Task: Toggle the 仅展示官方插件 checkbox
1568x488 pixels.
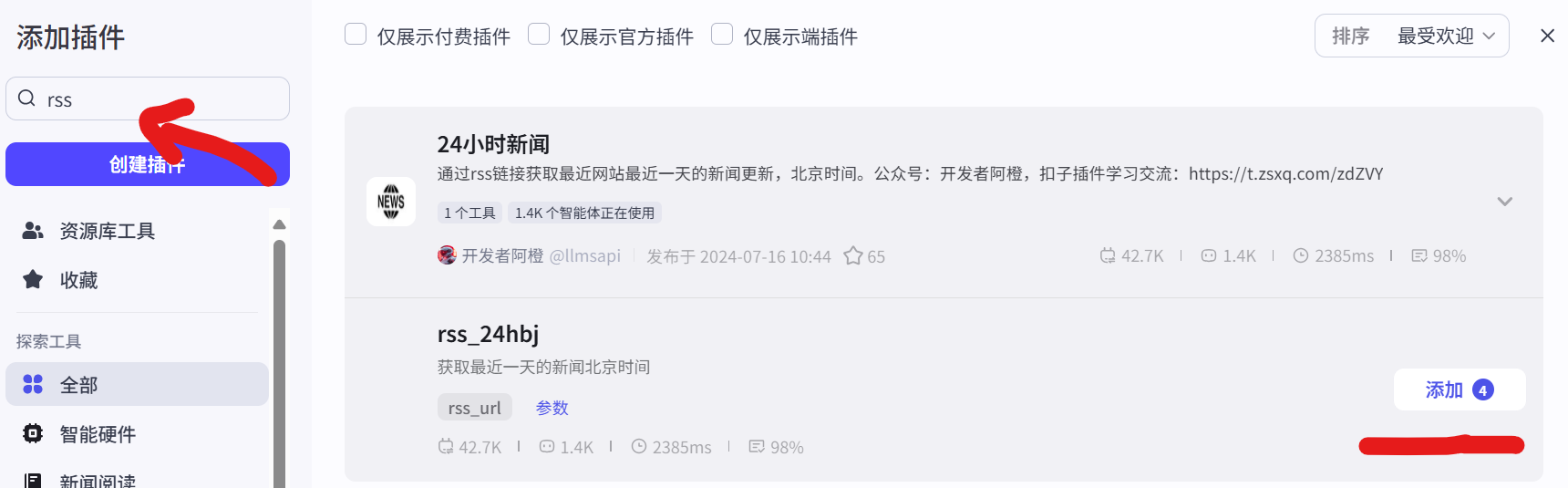Action: coord(539,35)
